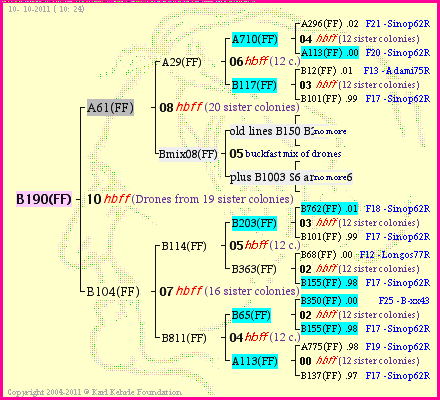Click the cyan A113(FF) .00 entry

tap(330, 53)
